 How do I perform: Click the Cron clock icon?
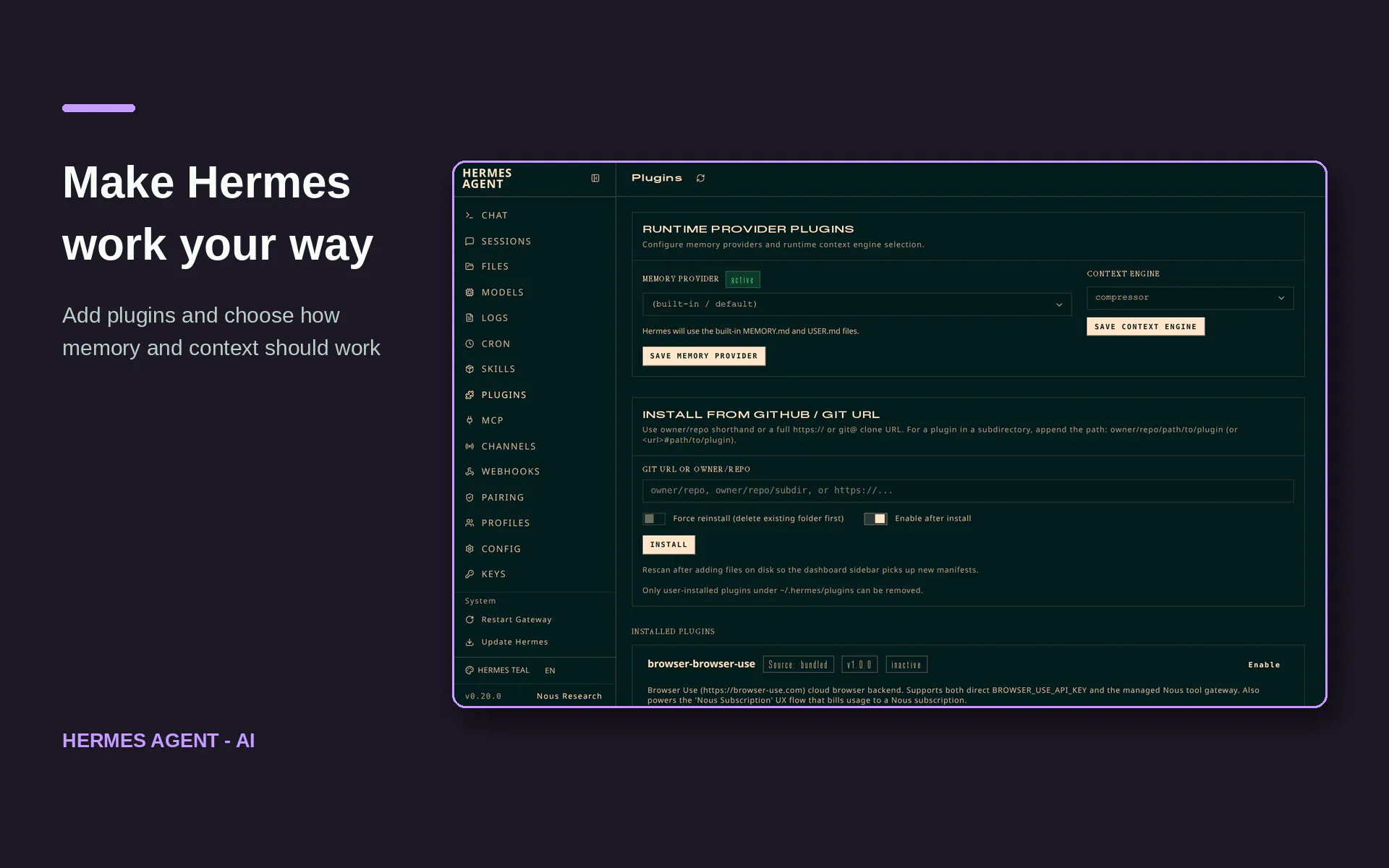click(x=470, y=344)
